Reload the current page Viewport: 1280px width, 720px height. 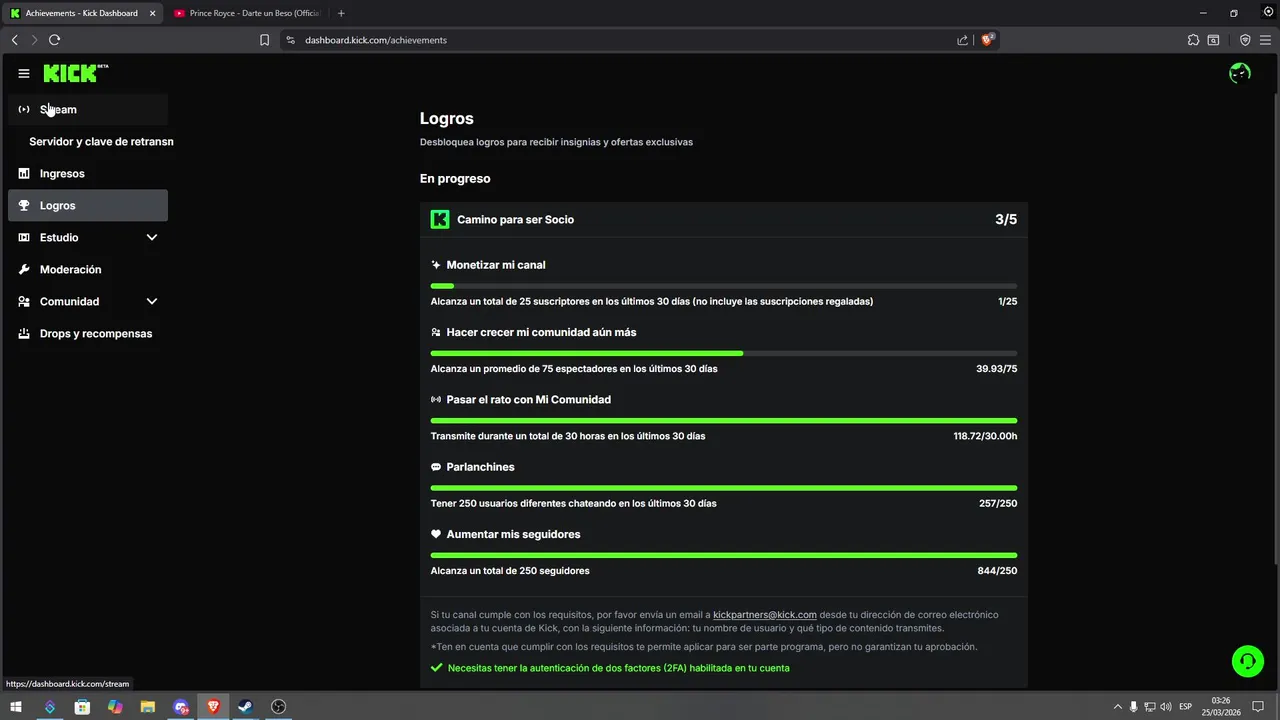coord(54,40)
